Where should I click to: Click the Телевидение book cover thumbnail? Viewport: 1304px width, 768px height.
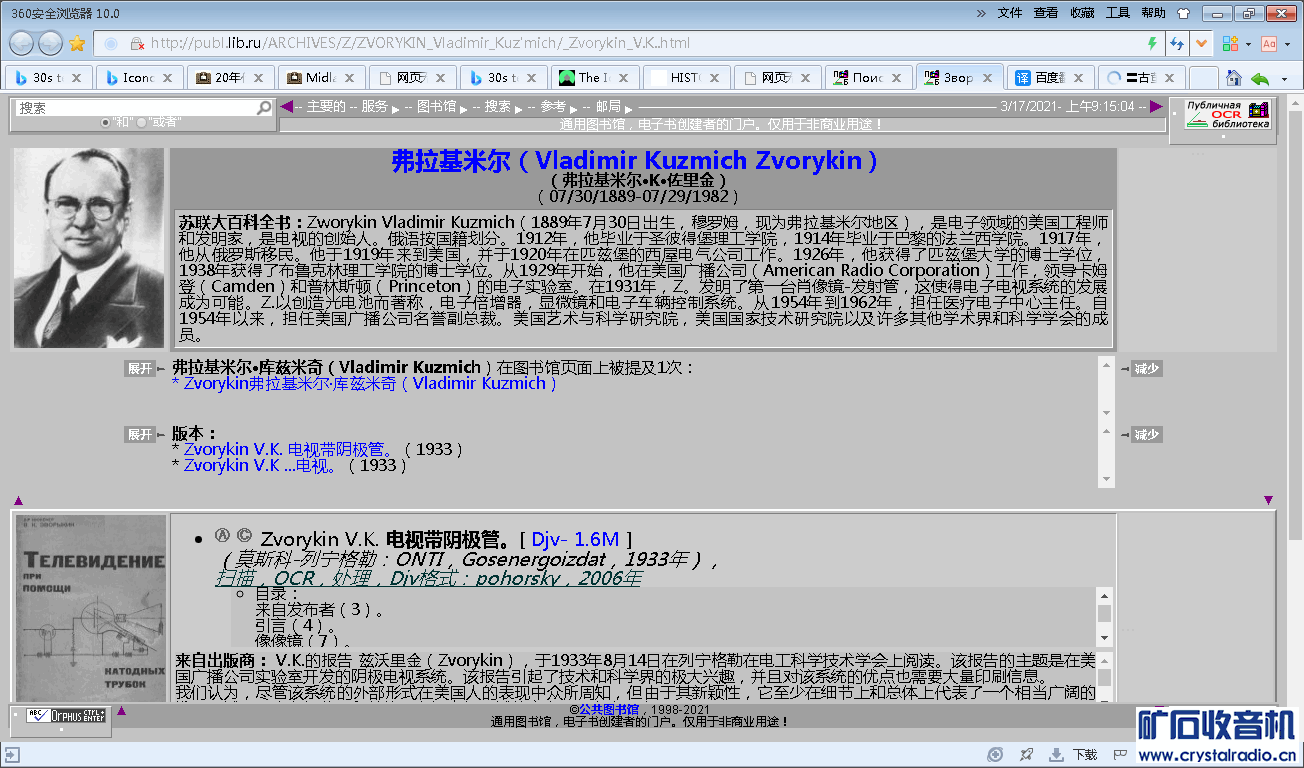(x=91, y=608)
